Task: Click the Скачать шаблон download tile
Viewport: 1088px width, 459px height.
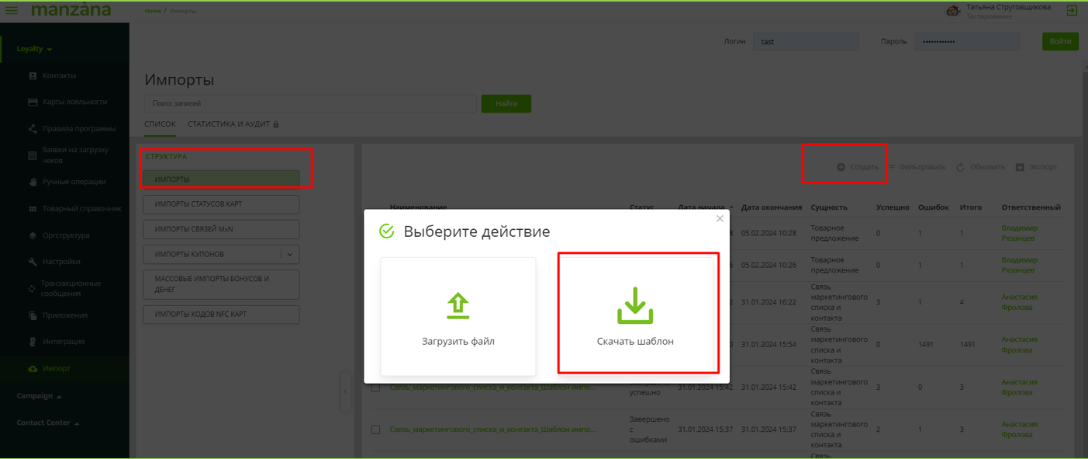Action: [x=637, y=313]
